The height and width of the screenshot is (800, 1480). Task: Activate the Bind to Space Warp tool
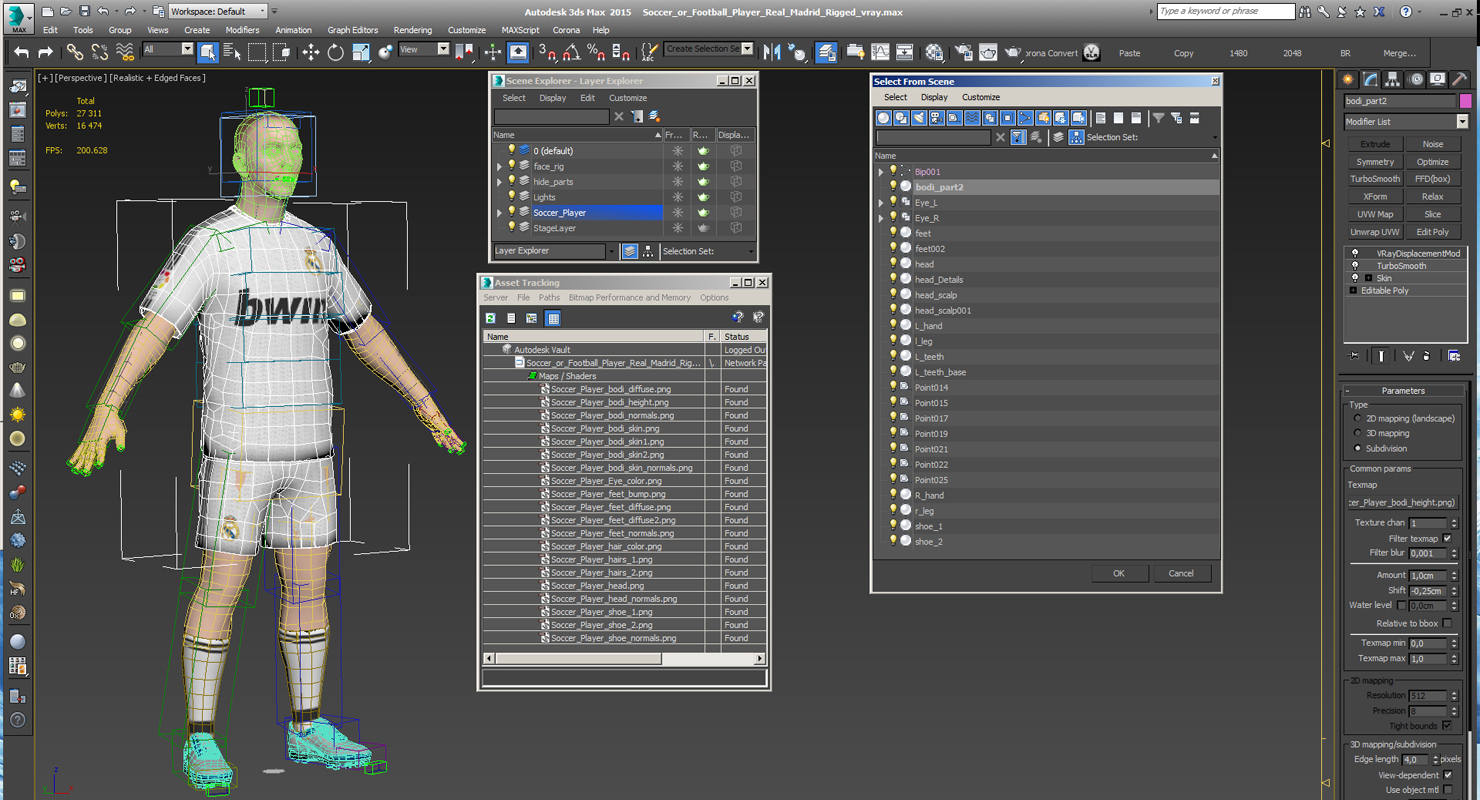(125, 52)
